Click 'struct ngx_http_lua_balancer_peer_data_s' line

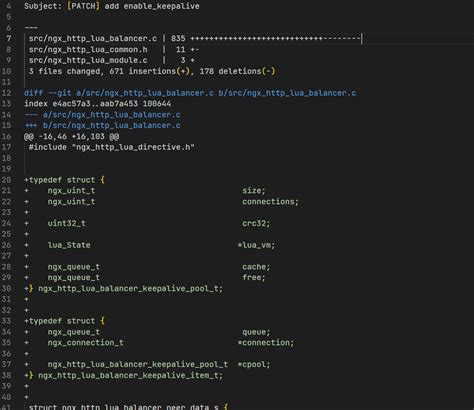(128, 407)
